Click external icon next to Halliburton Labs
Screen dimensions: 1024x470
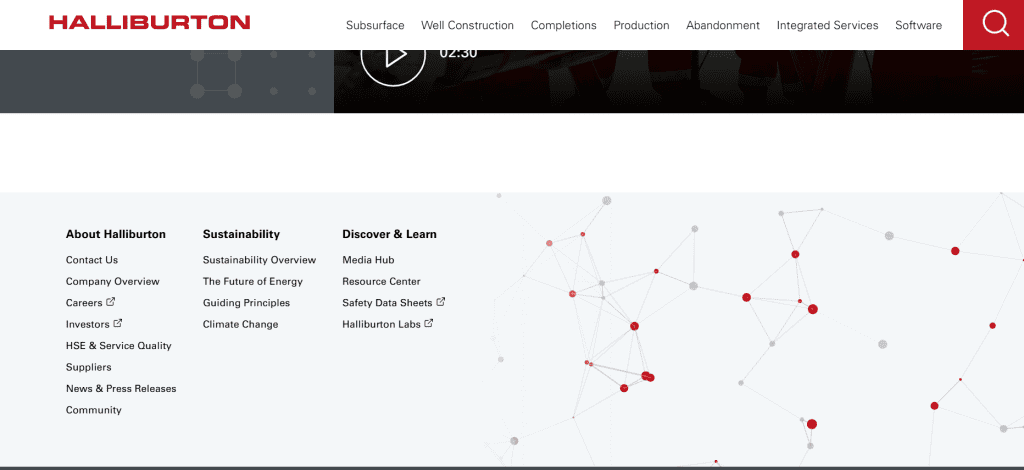tap(429, 323)
